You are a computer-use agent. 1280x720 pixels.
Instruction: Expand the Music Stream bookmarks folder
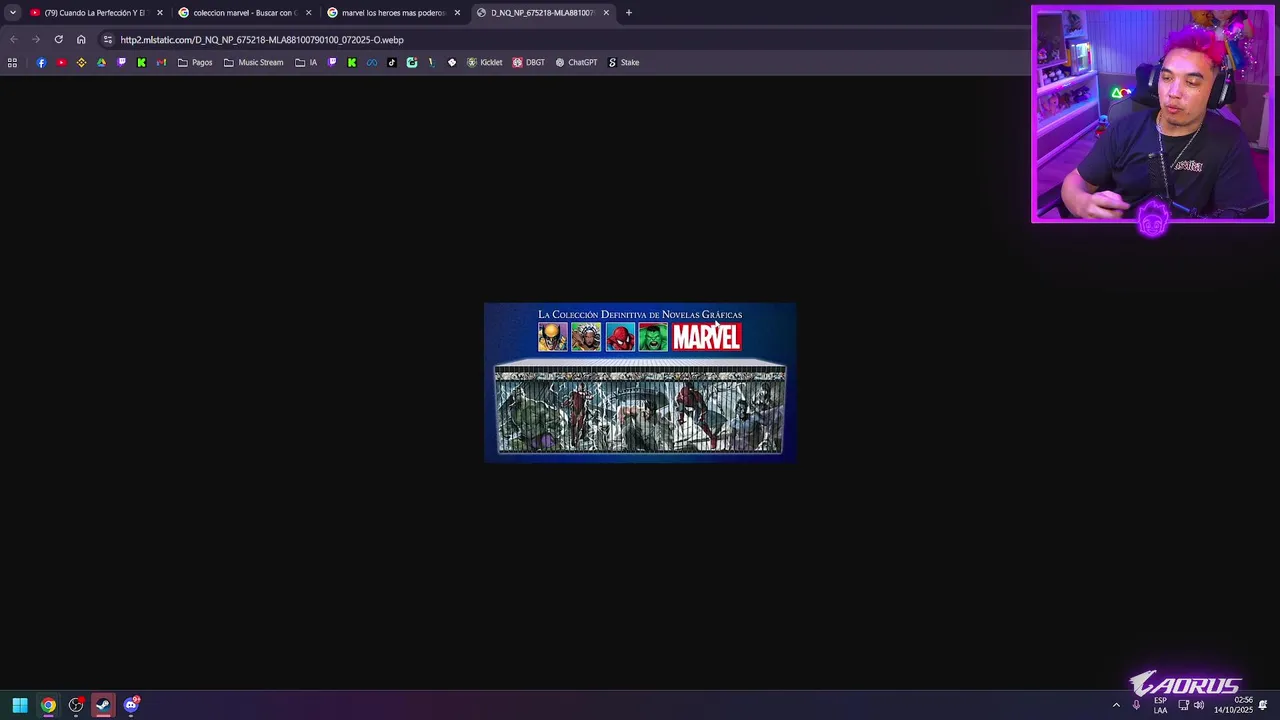tap(254, 62)
